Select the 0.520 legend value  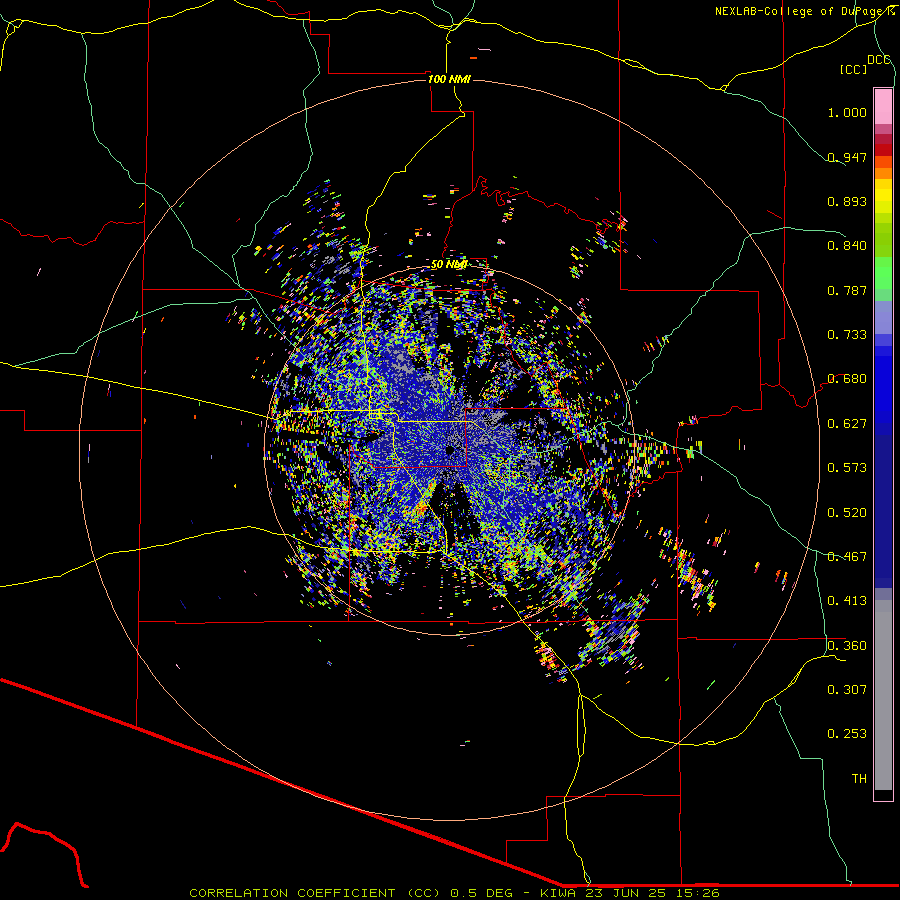click(x=847, y=512)
